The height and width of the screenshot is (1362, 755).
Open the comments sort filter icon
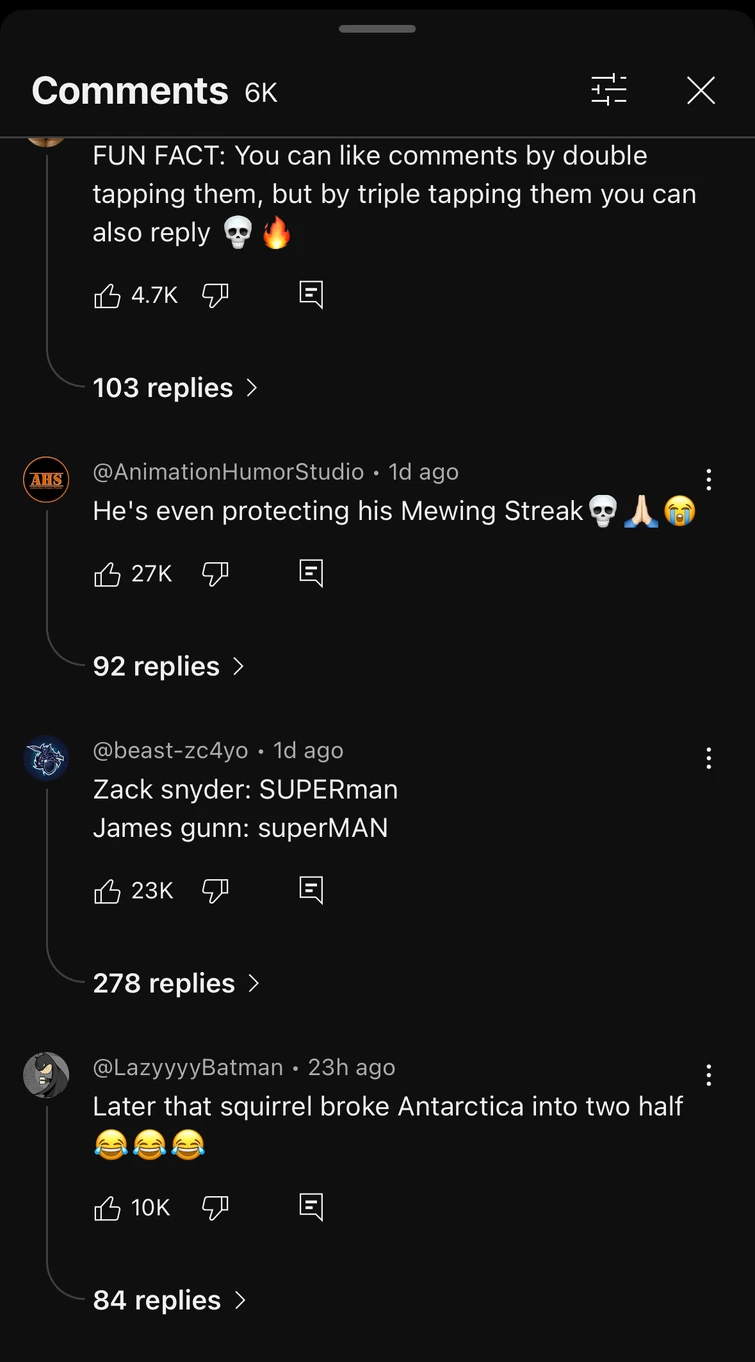coord(608,90)
